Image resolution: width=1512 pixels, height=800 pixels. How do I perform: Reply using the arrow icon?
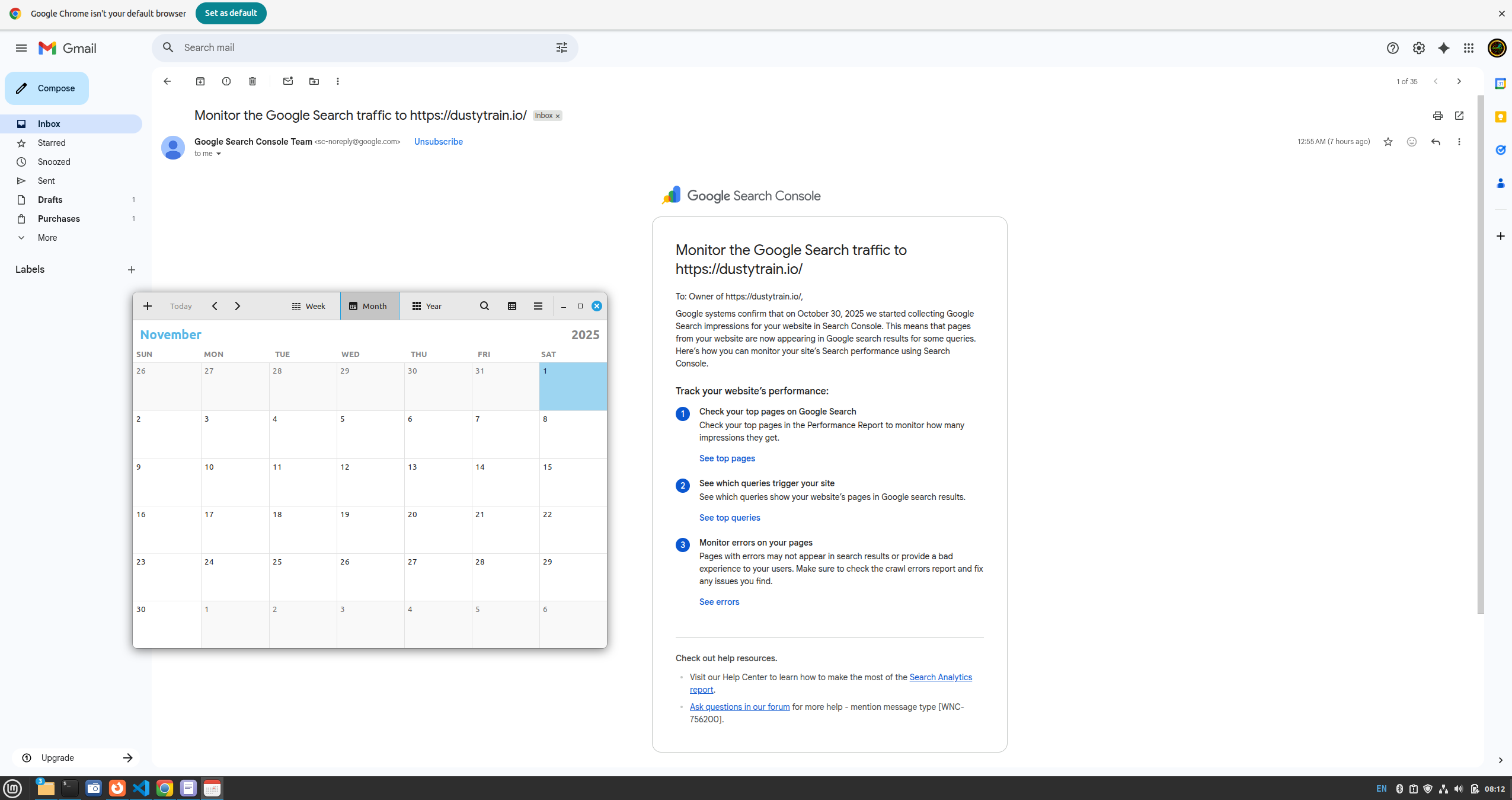coord(1435,142)
